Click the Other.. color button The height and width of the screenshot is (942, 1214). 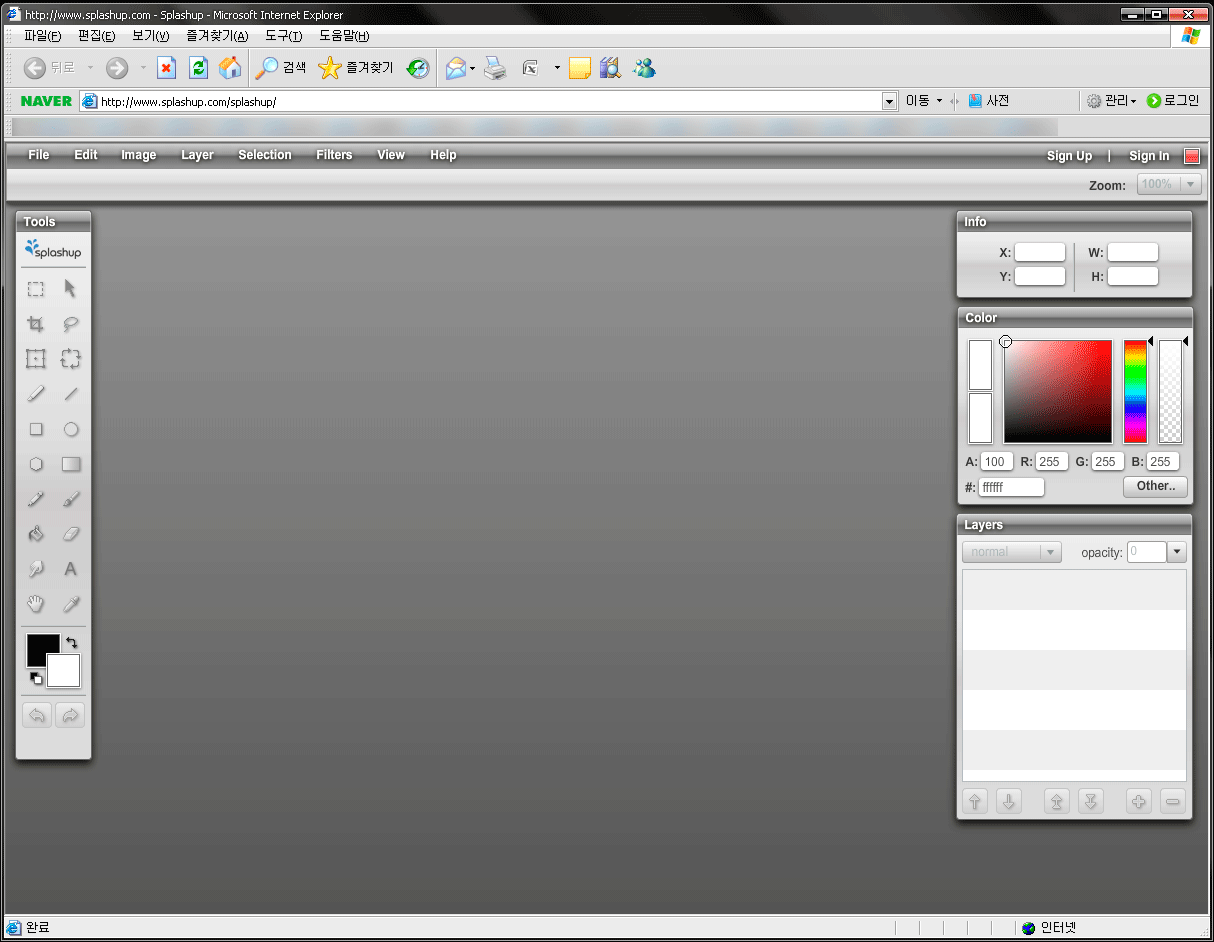click(x=1155, y=486)
